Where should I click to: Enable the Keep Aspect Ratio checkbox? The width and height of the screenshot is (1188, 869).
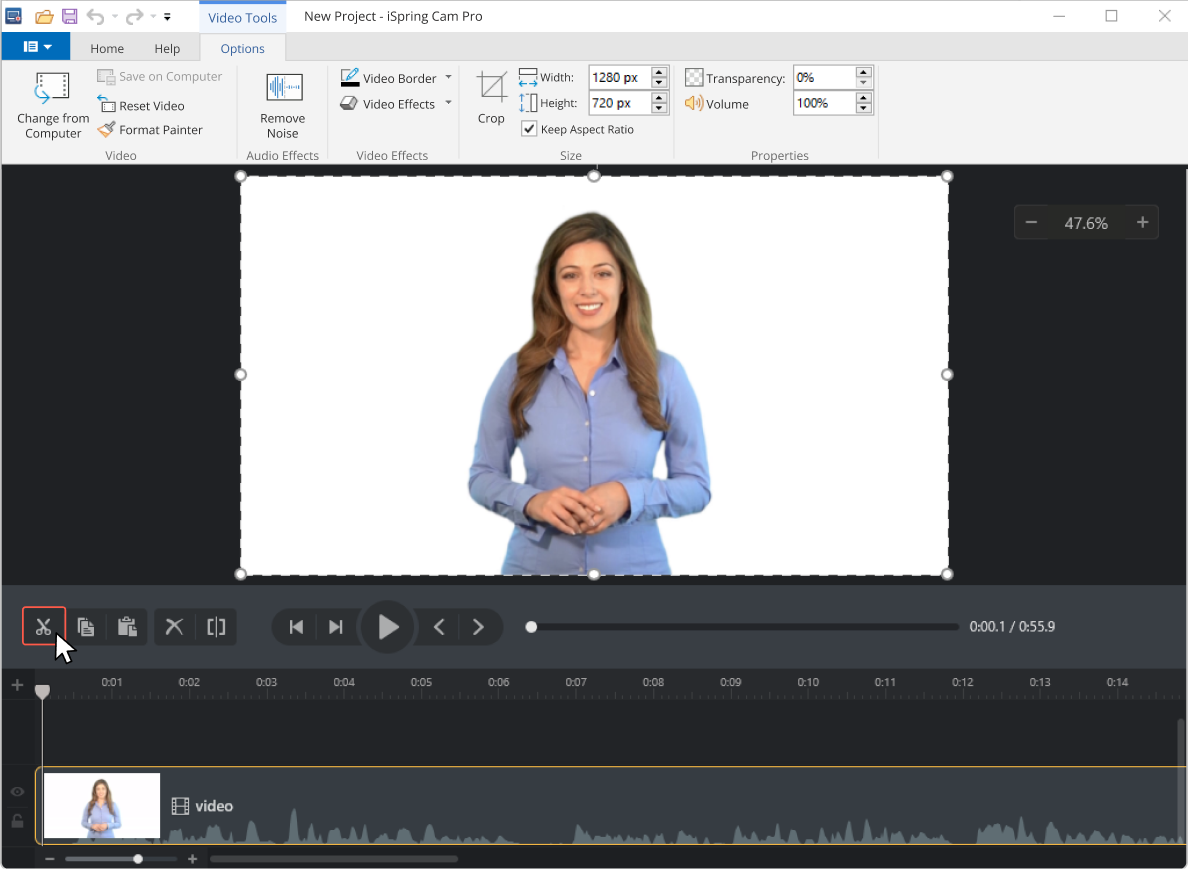tap(528, 129)
